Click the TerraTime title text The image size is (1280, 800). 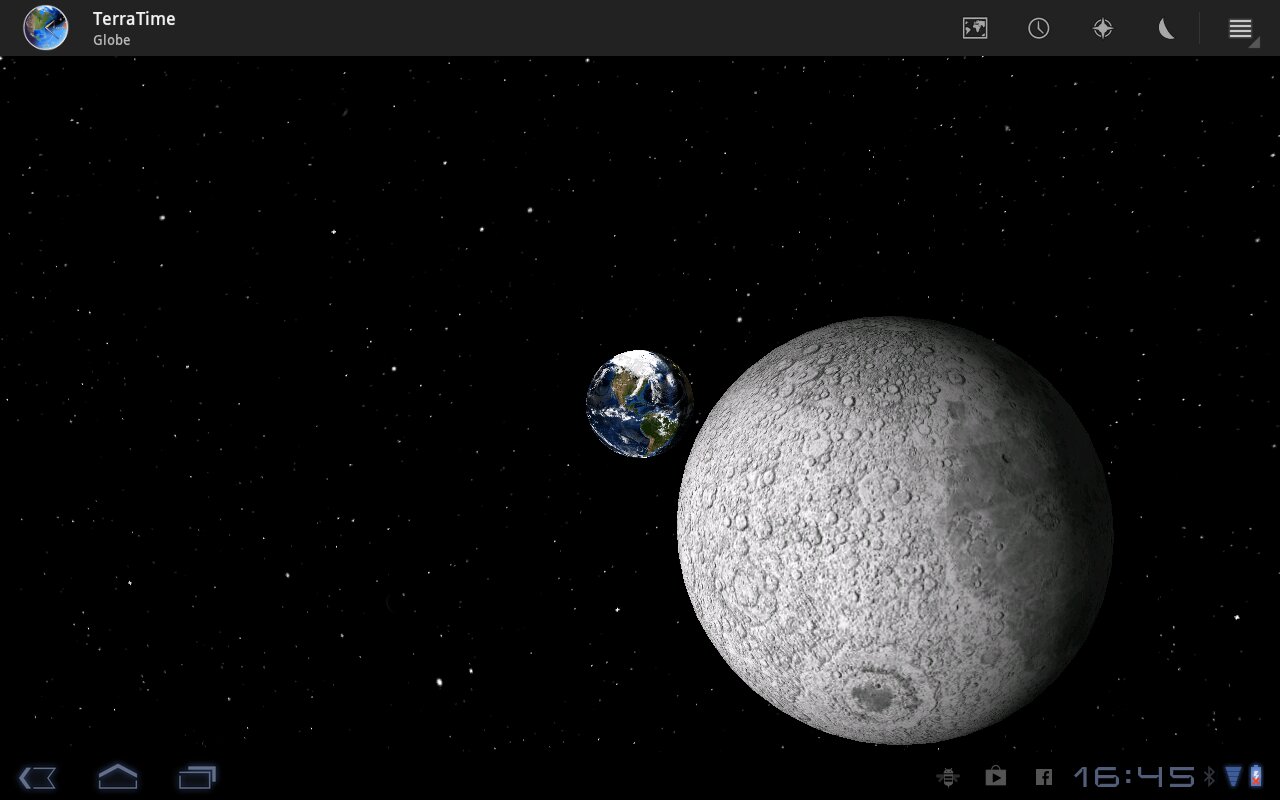pos(134,19)
